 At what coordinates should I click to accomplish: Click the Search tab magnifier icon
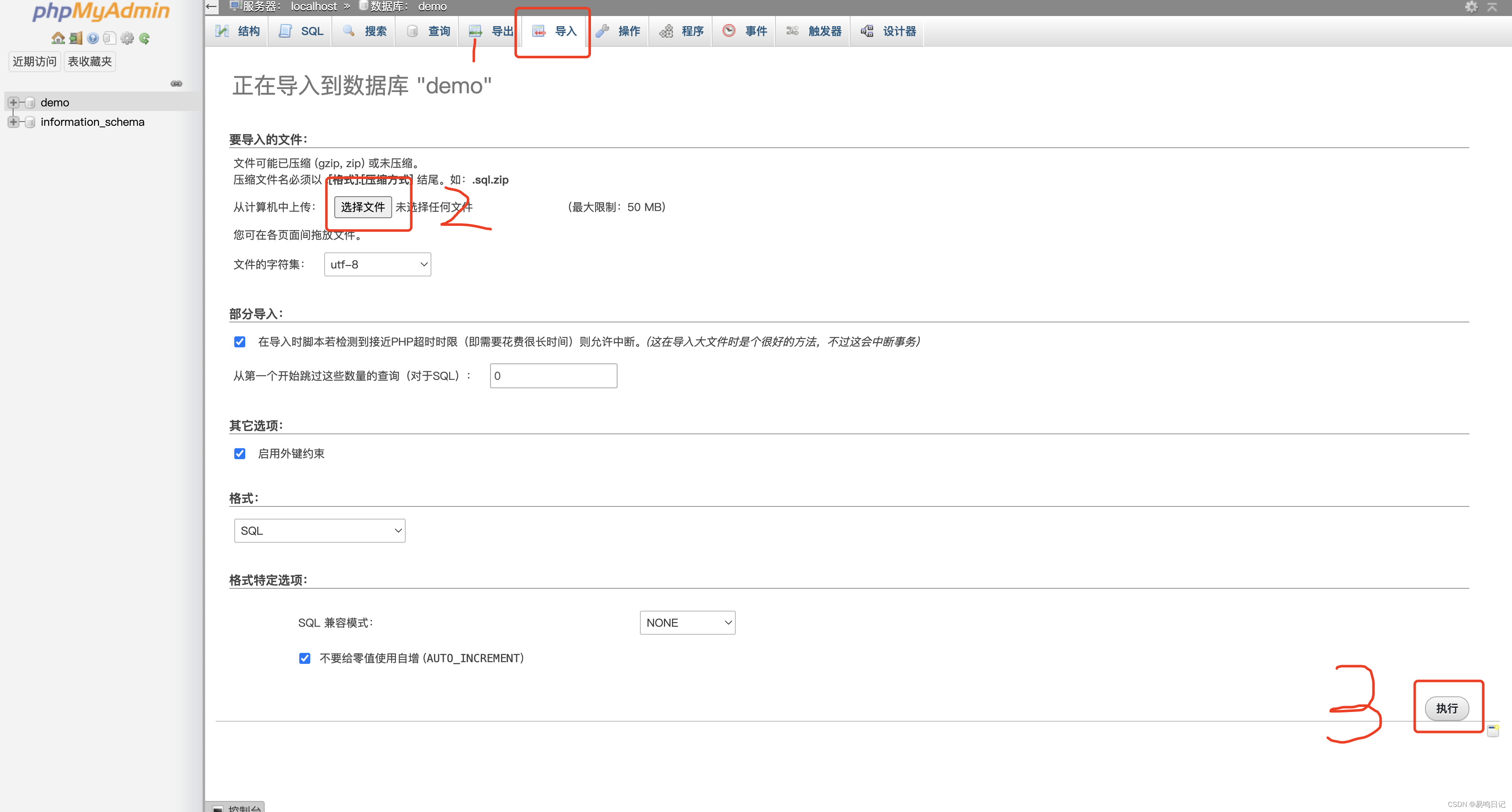[x=349, y=30]
